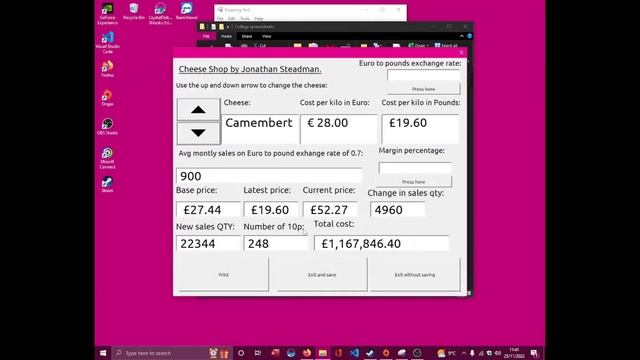This screenshot has height=360, width=640.
Task: Click the down arrow to change cheese
Action: pyautogui.click(x=198, y=133)
